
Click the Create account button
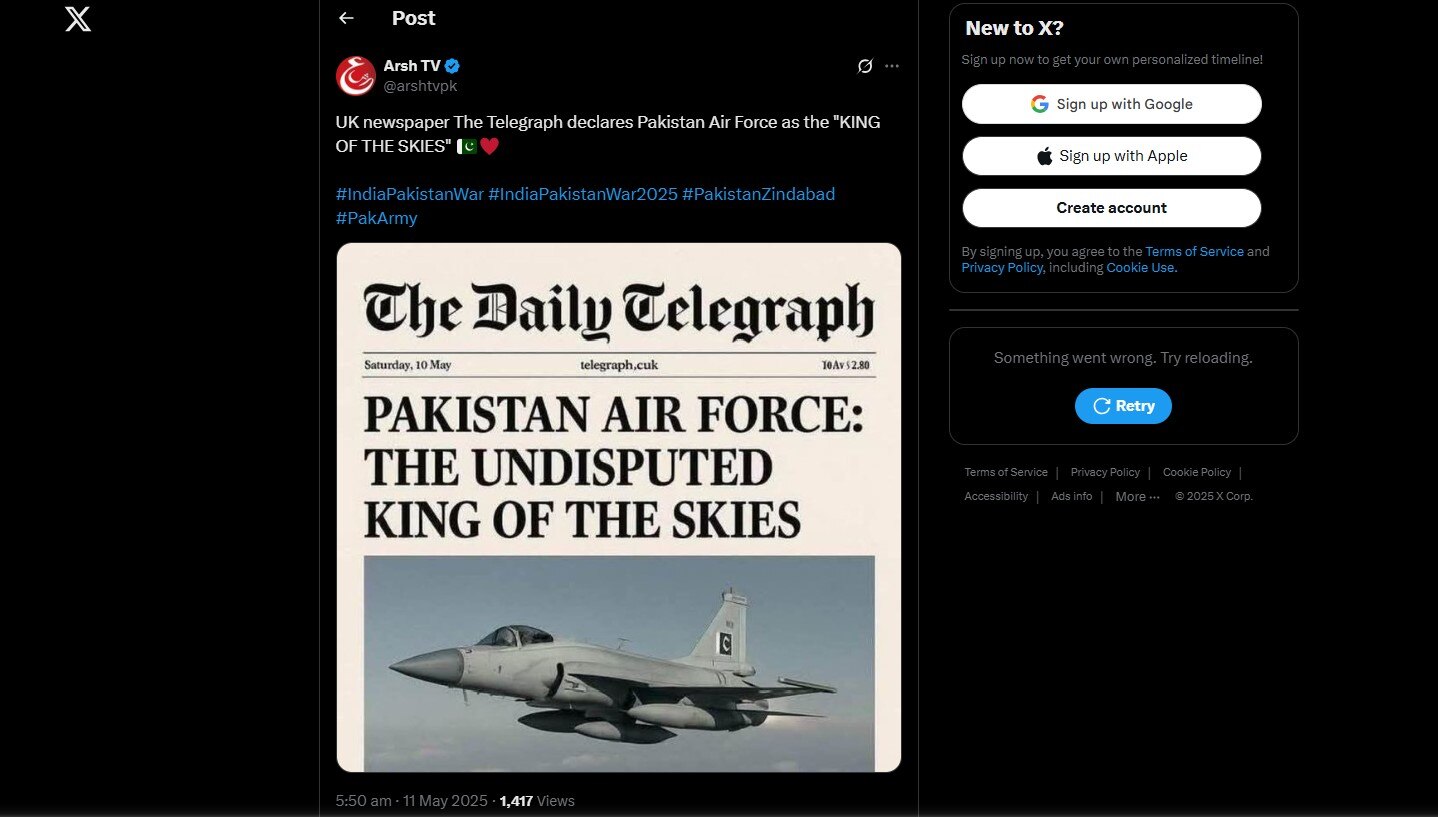[1110, 207]
